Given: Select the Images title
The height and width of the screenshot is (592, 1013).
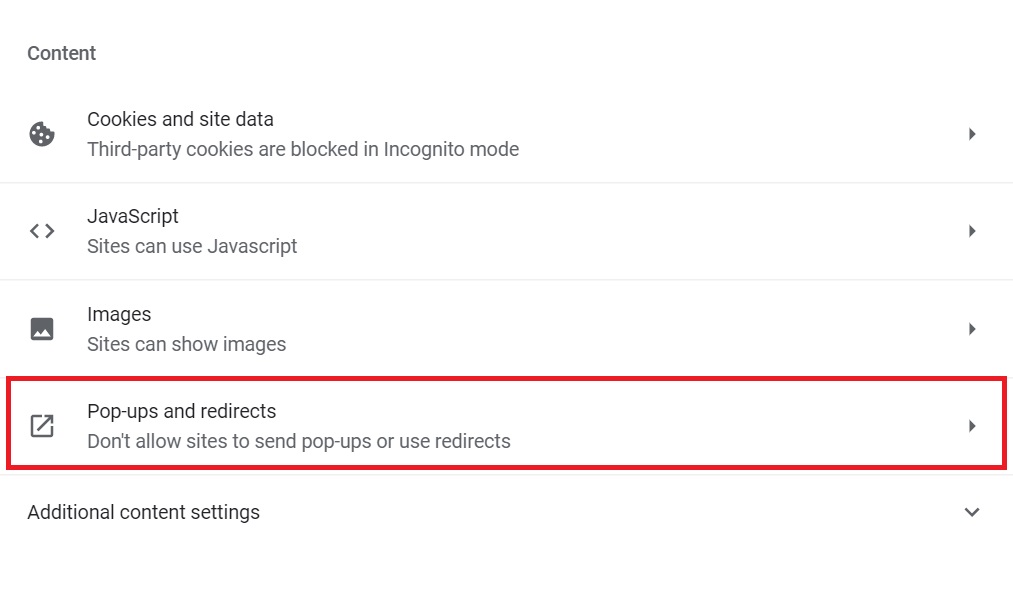Looking at the screenshot, I should 119,314.
